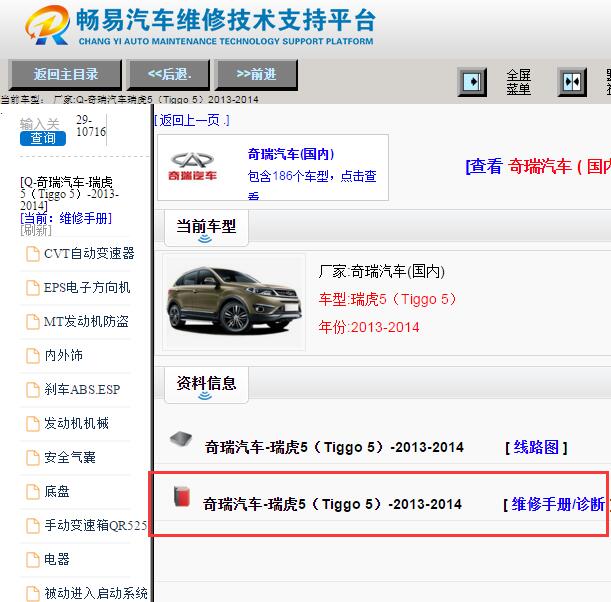Click the wifi-like arrow under 当前车型 tab

[205, 239]
